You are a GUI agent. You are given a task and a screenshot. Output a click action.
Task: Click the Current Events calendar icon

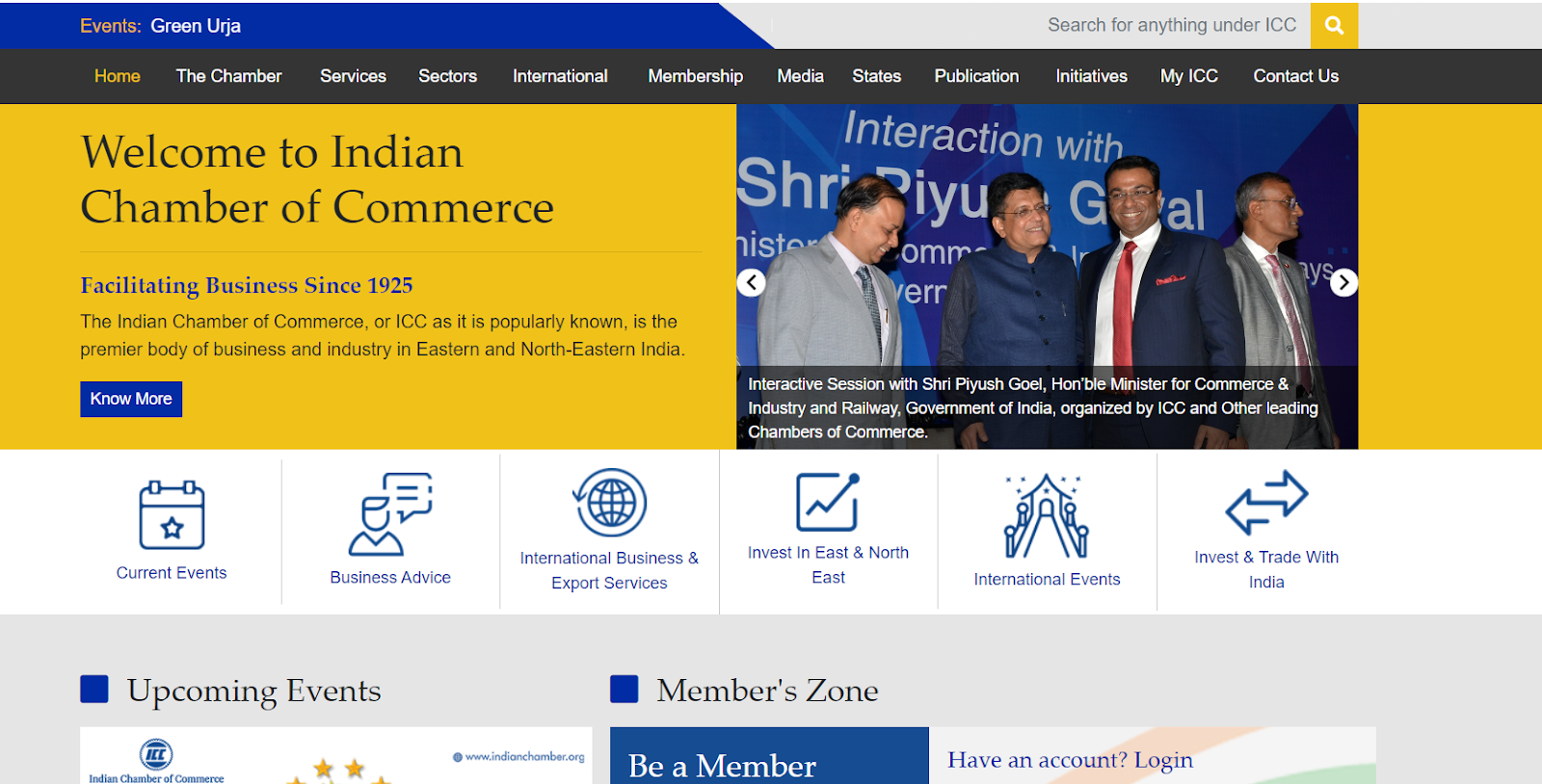coord(172,514)
